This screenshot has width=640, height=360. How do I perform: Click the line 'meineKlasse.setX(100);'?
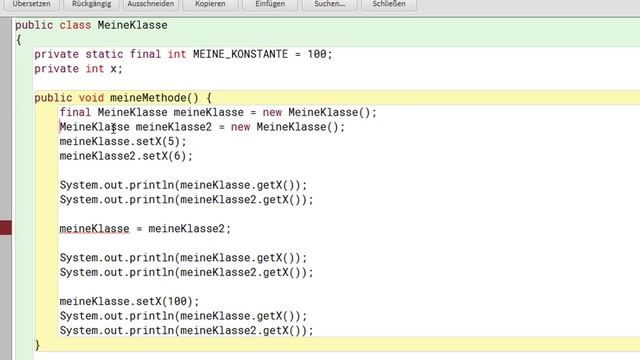click(x=129, y=301)
